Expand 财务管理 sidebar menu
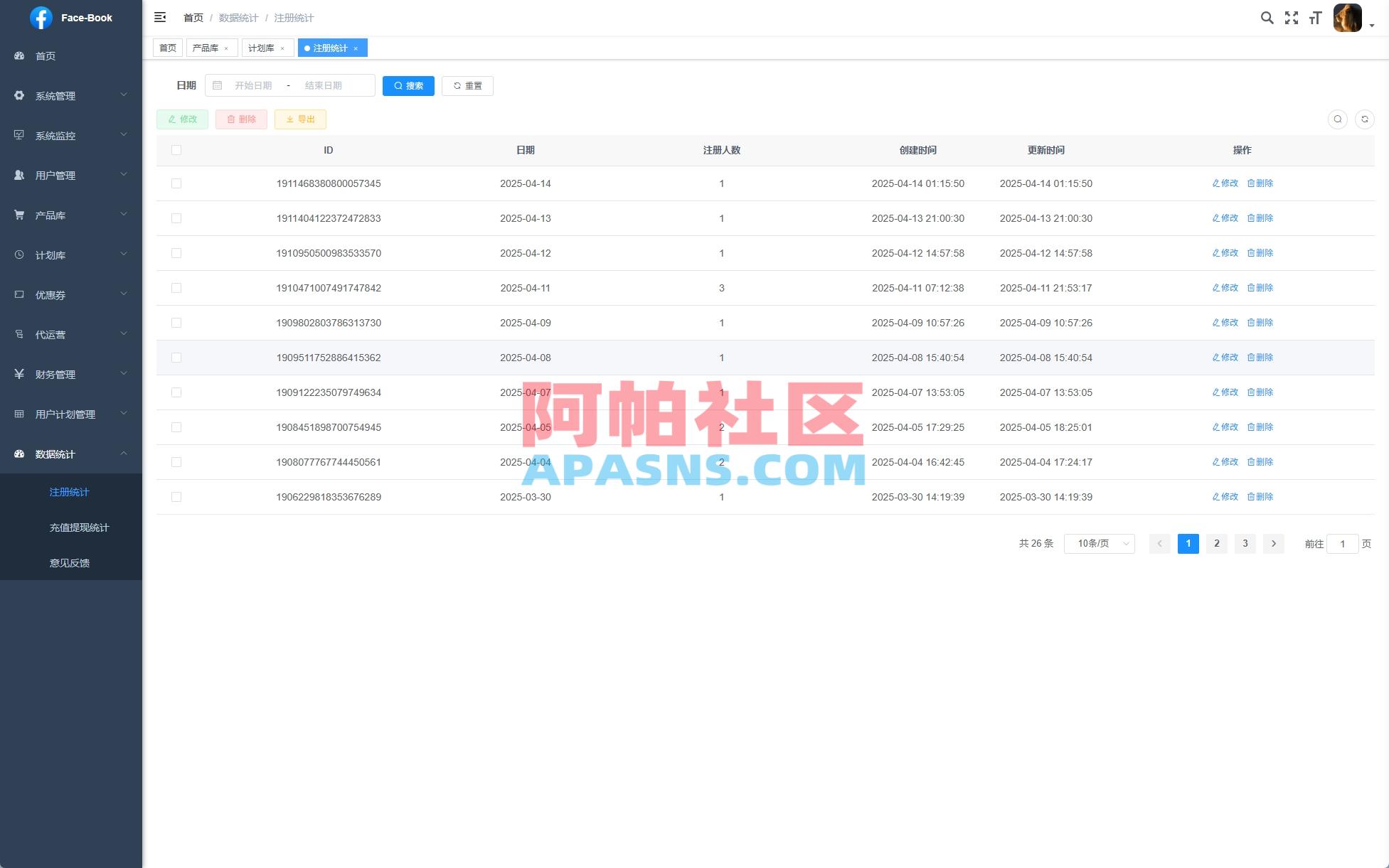The height and width of the screenshot is (868, 1389). (x=71, y=374)
